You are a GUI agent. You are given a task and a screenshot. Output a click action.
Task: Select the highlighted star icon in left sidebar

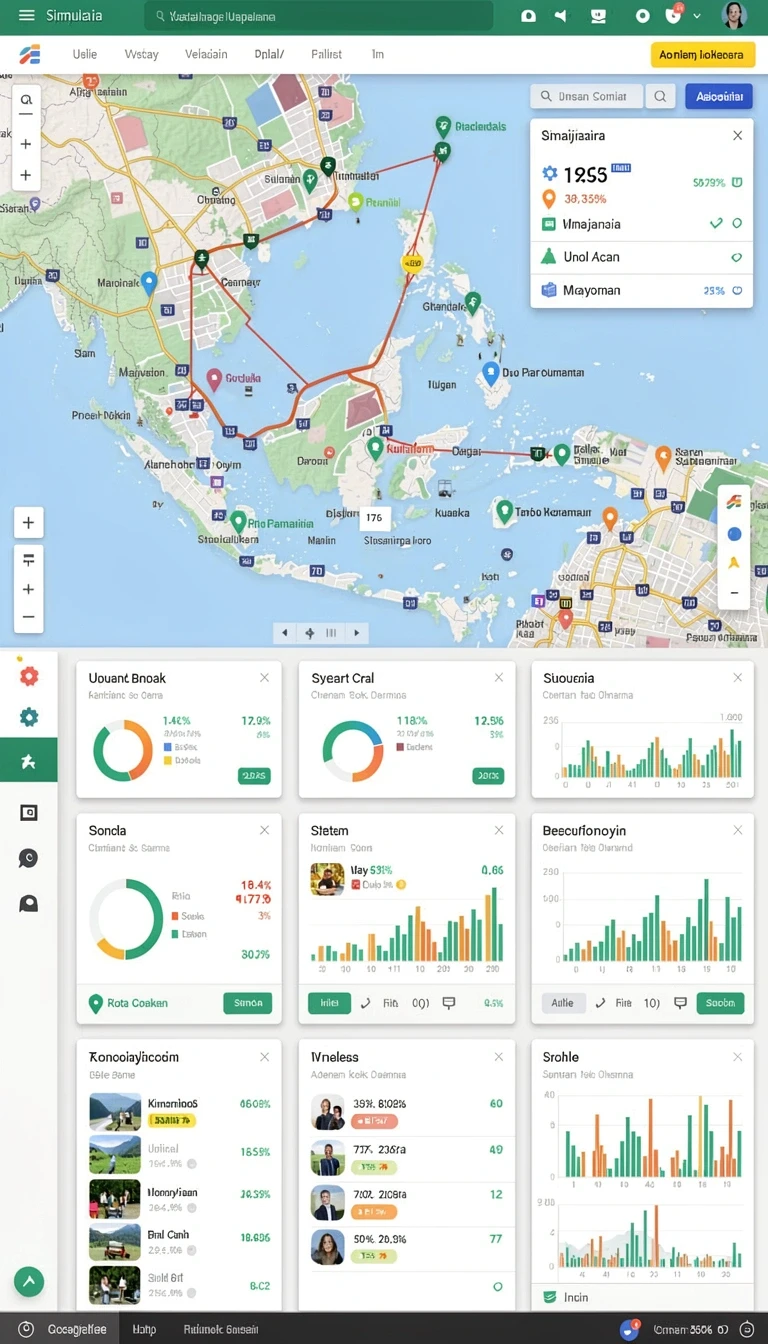click(29, 762)
